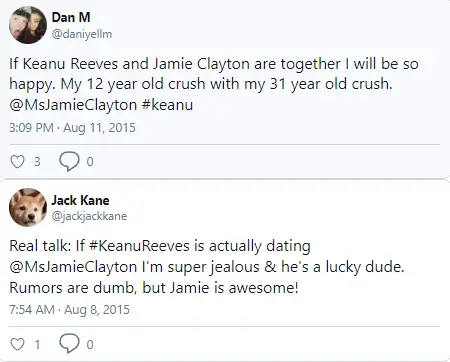Viewport: 450px width, 362px height.
Task: Click the like count 3 on Dan's tweet
Action: [37, 162]
